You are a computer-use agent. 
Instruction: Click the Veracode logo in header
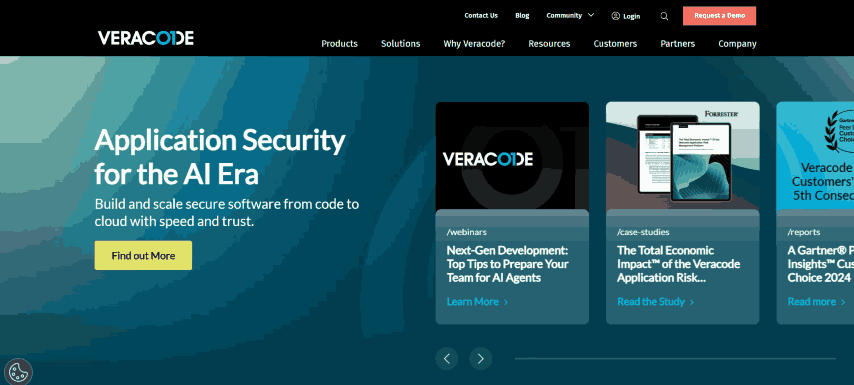click(145, 38)
